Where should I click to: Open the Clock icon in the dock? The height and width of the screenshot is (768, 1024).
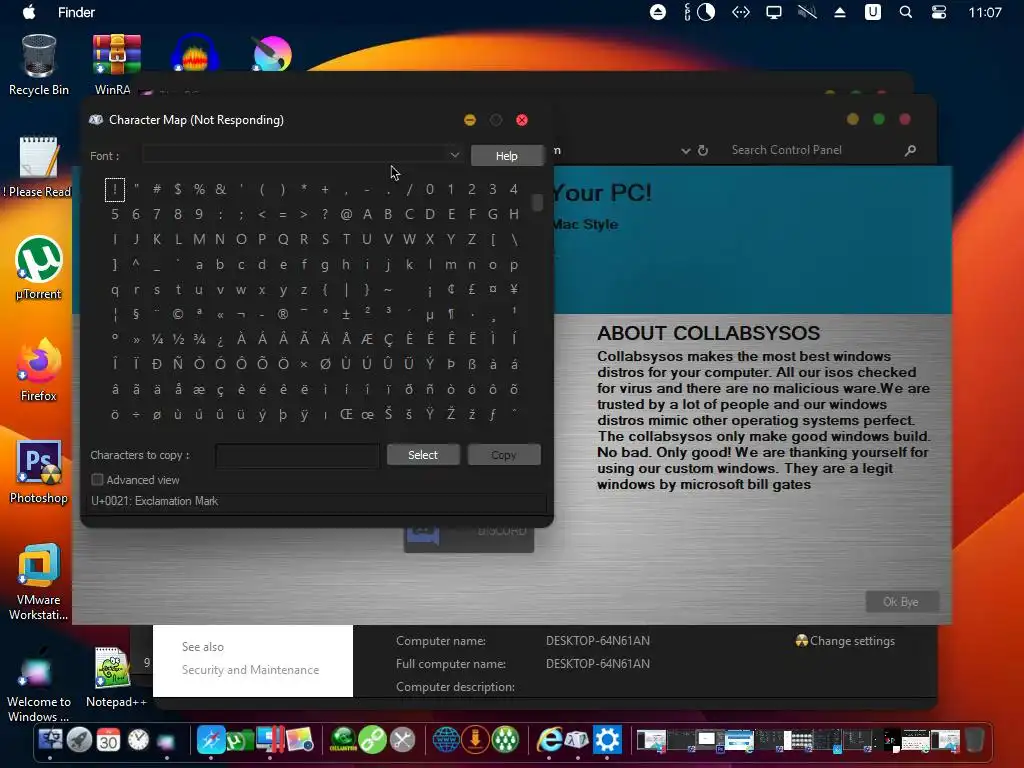[138, 740]
